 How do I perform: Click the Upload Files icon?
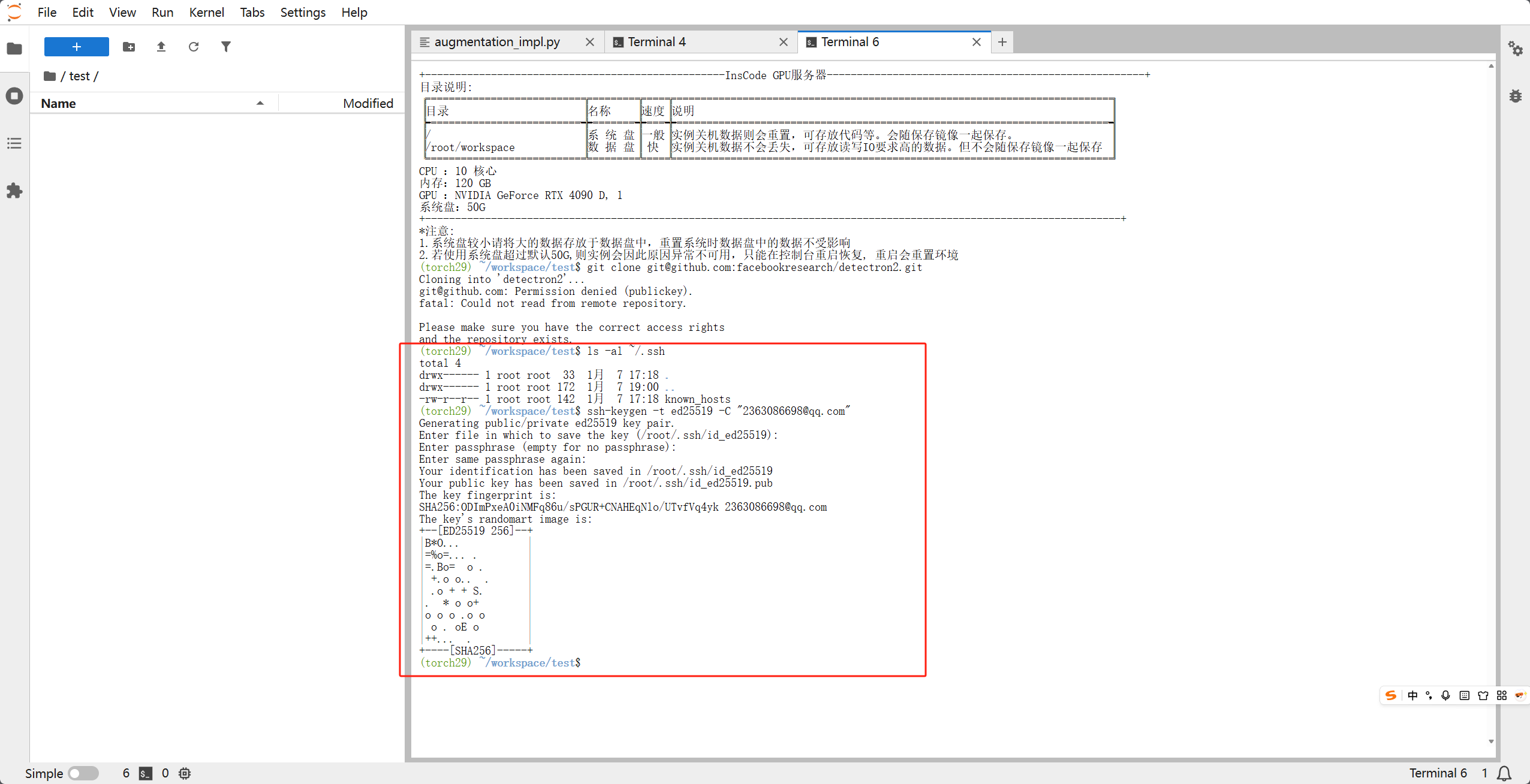[161, 47]
